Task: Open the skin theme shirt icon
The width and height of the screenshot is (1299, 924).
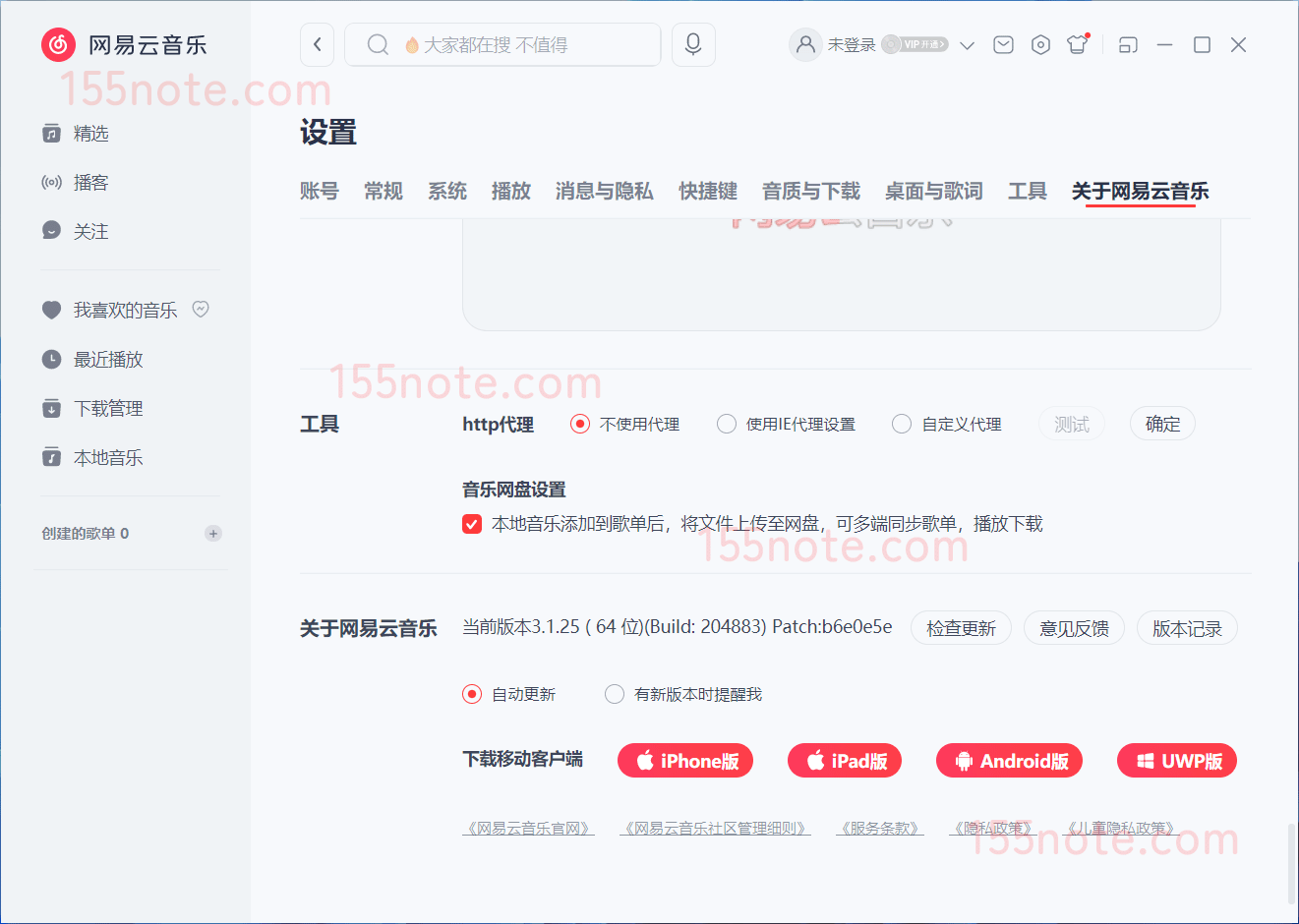Action: [1078, 44]
